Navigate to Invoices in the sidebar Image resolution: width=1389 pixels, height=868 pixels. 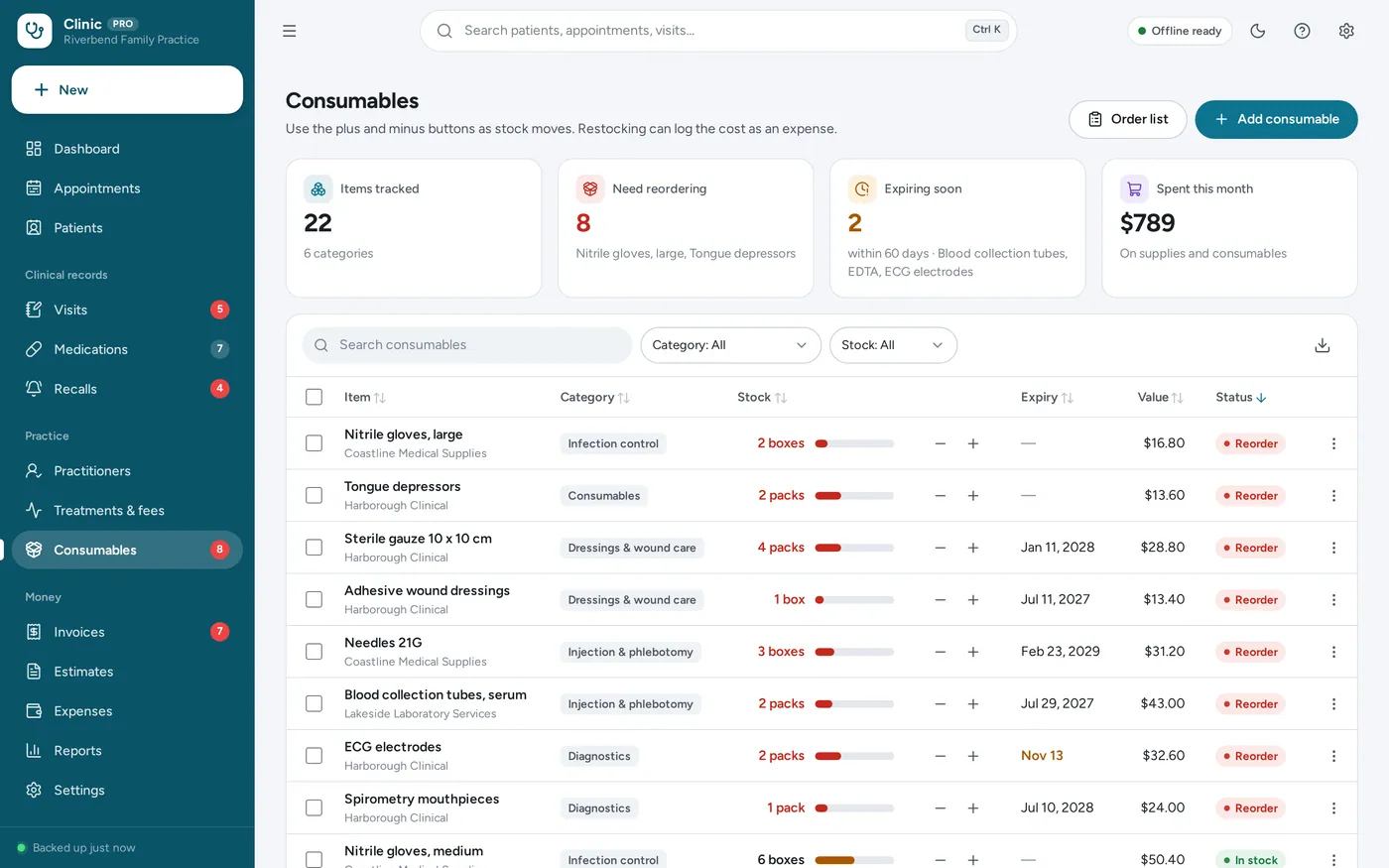pos(127,632)
